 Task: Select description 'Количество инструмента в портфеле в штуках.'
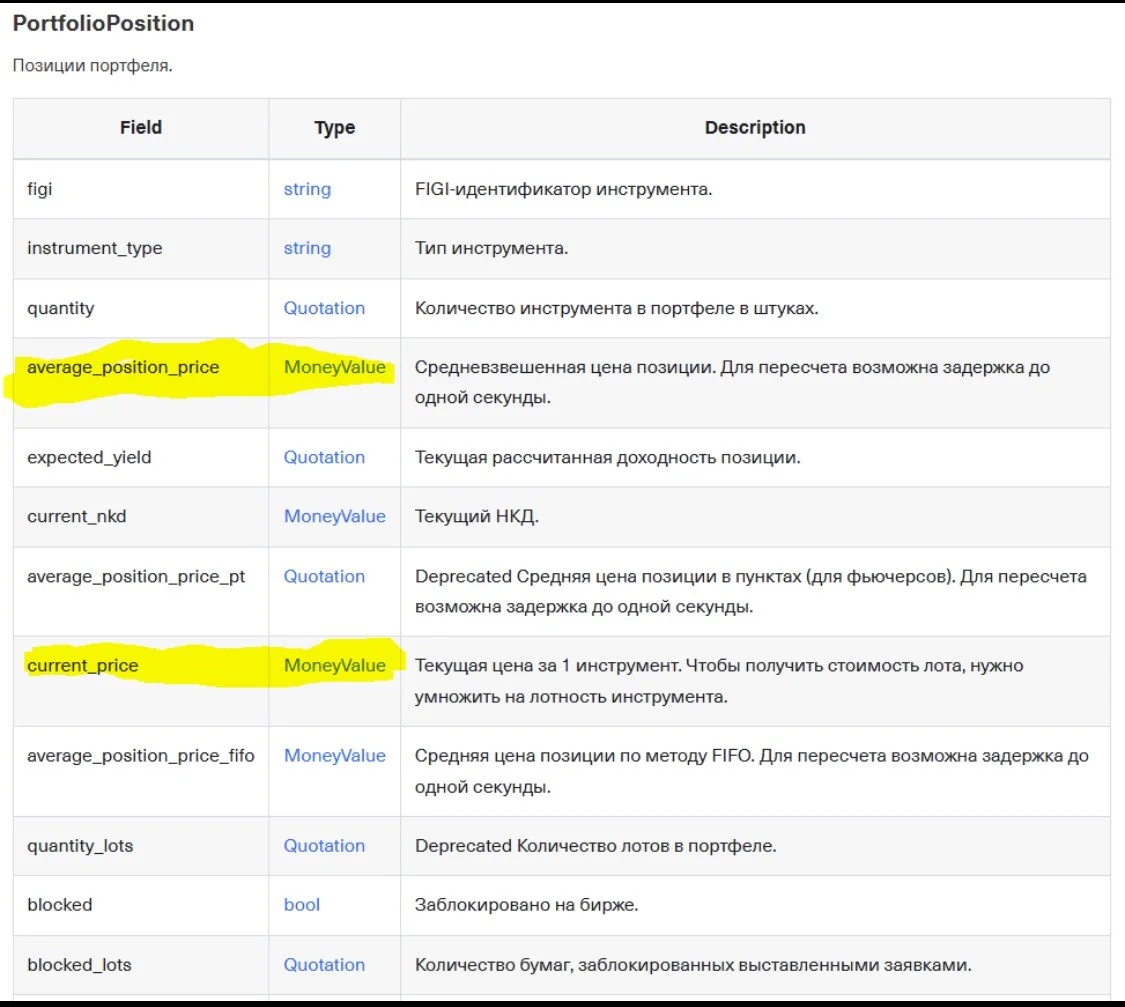[x=616, y=308]
